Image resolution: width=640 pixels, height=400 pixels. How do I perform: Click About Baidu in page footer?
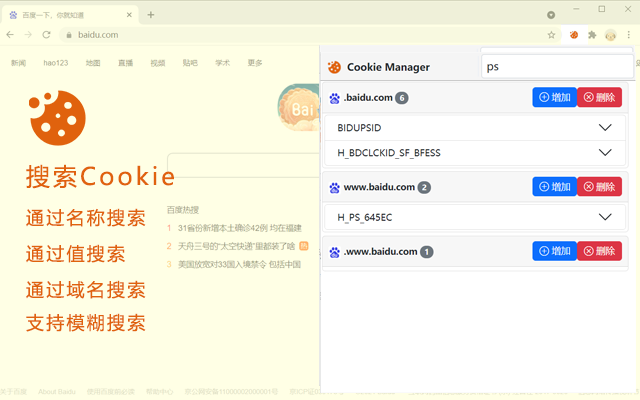pos(57,392)
